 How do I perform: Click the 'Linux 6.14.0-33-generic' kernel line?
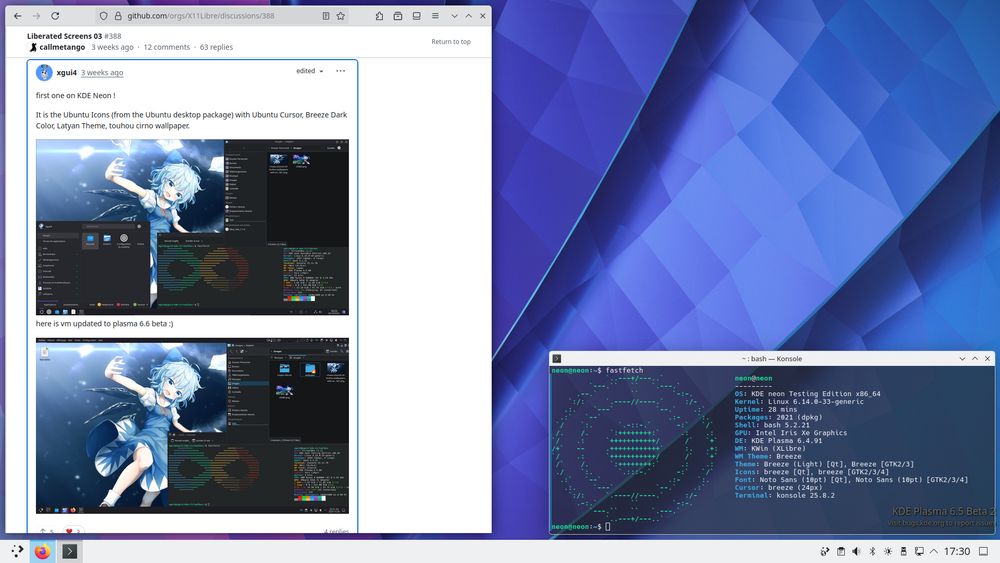[799, 402]
